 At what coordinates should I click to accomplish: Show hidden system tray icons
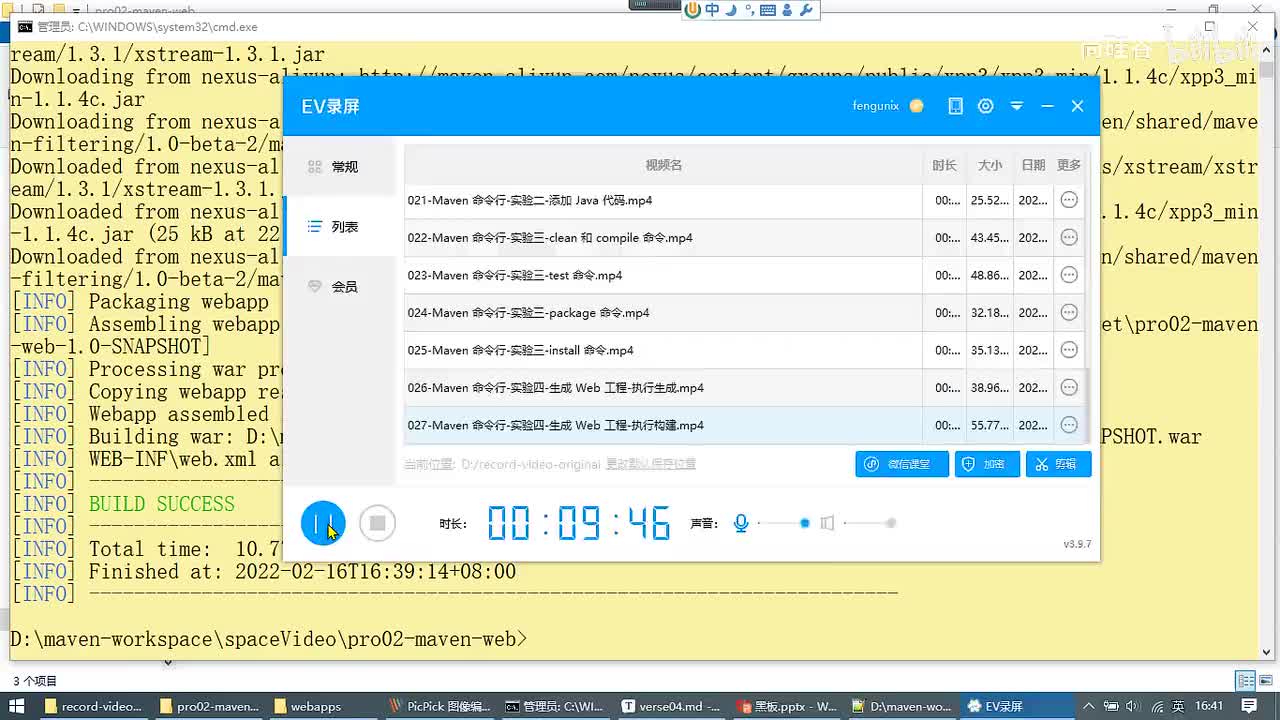[1088, 706]
